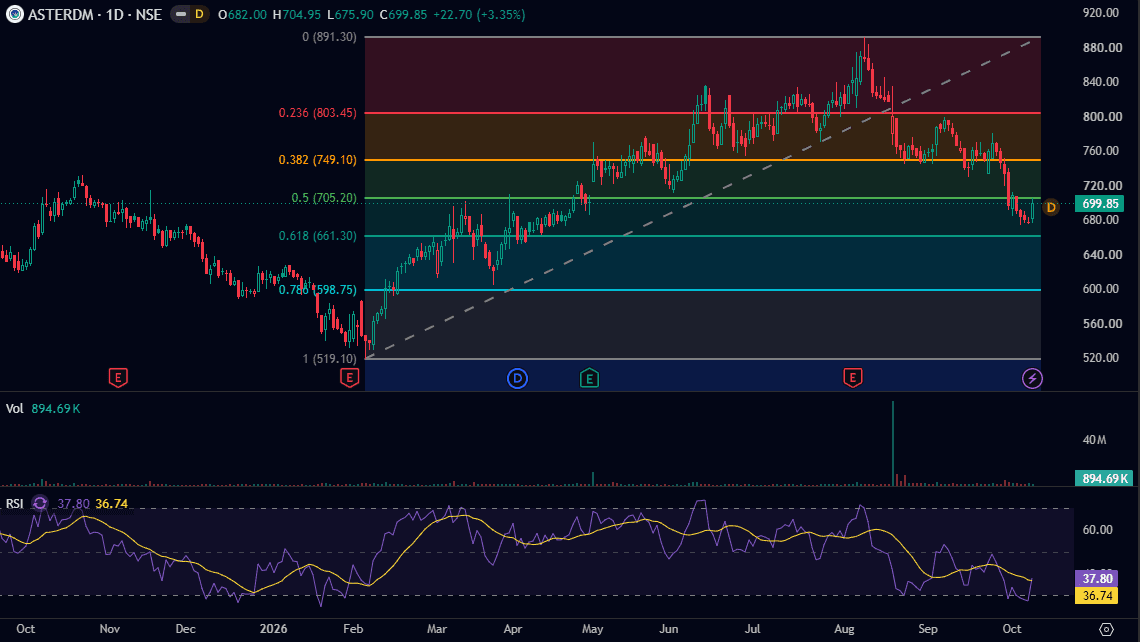Open the red earnings E marker above Aug

pyautogui.click(x=853, y=377)
